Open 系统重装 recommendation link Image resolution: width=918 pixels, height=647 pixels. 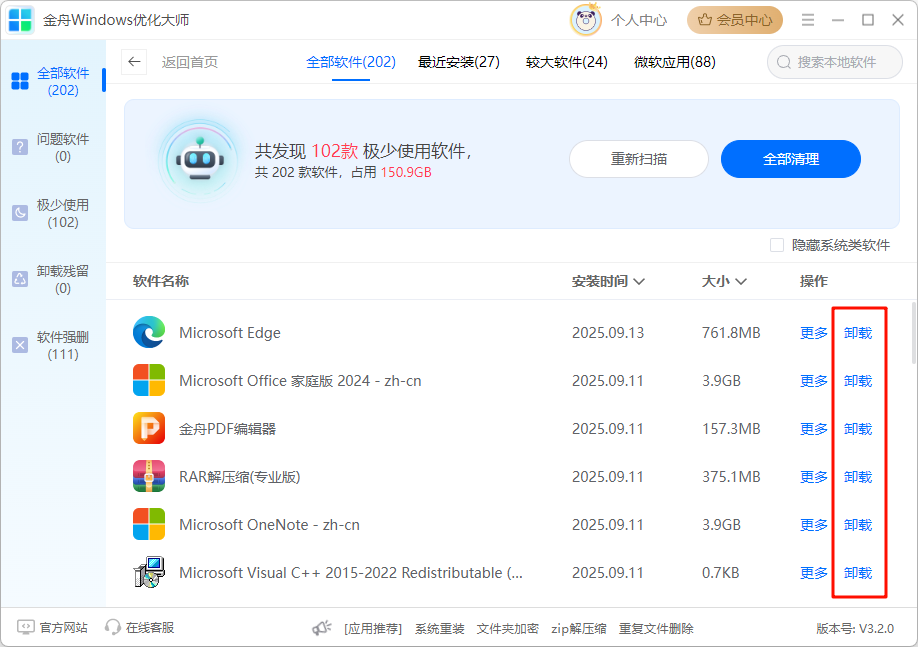point(440,628)
